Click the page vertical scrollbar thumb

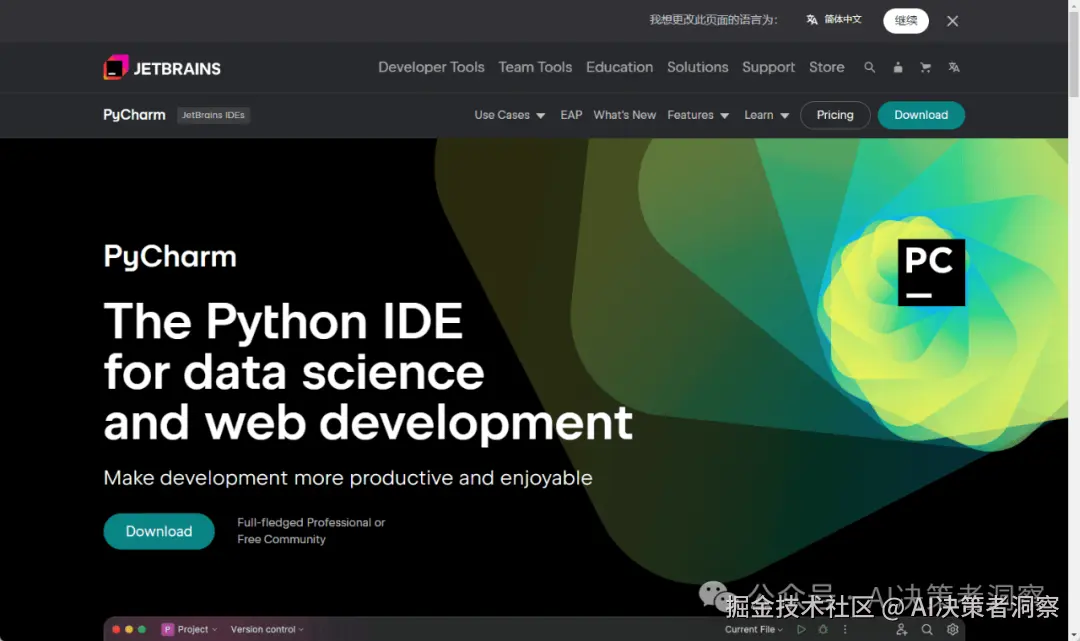[1074, 54]
